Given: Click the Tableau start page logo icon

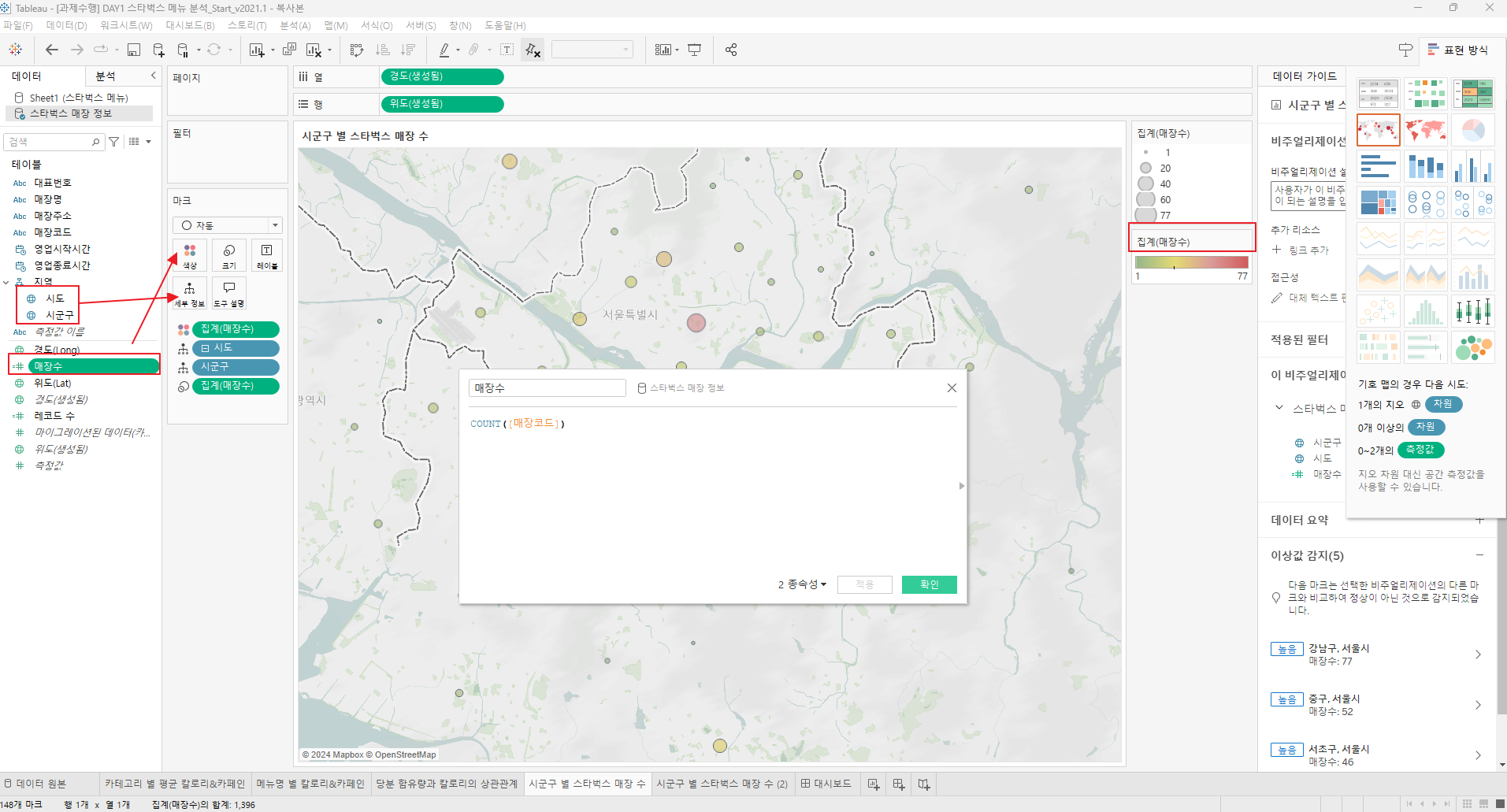Looking at the screenshot, I should coord(15,50).
